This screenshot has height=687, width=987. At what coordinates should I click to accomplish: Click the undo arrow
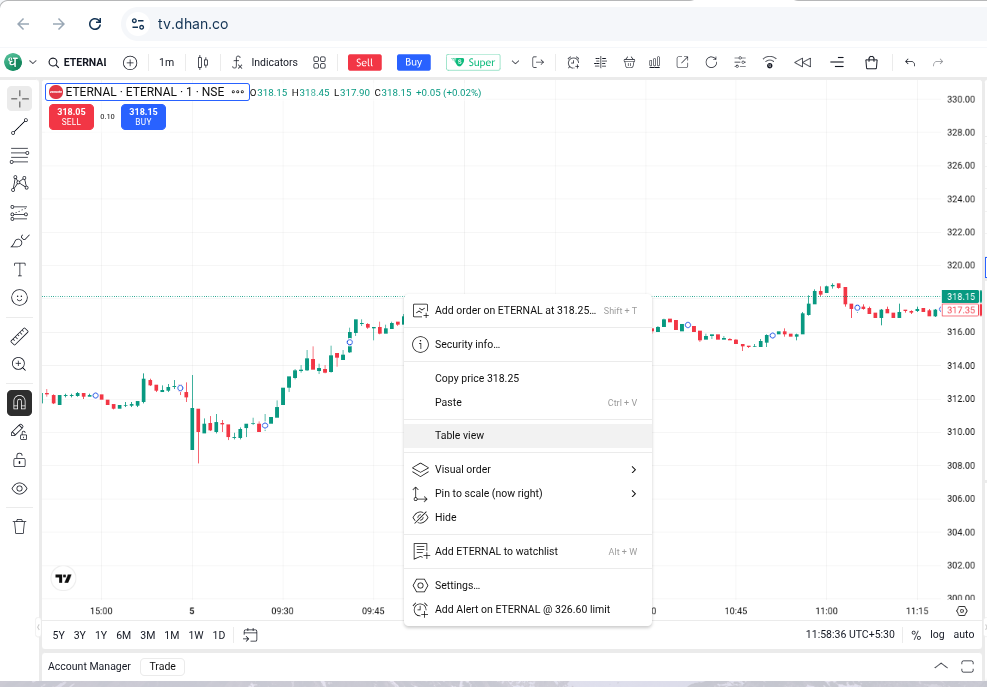910,62
